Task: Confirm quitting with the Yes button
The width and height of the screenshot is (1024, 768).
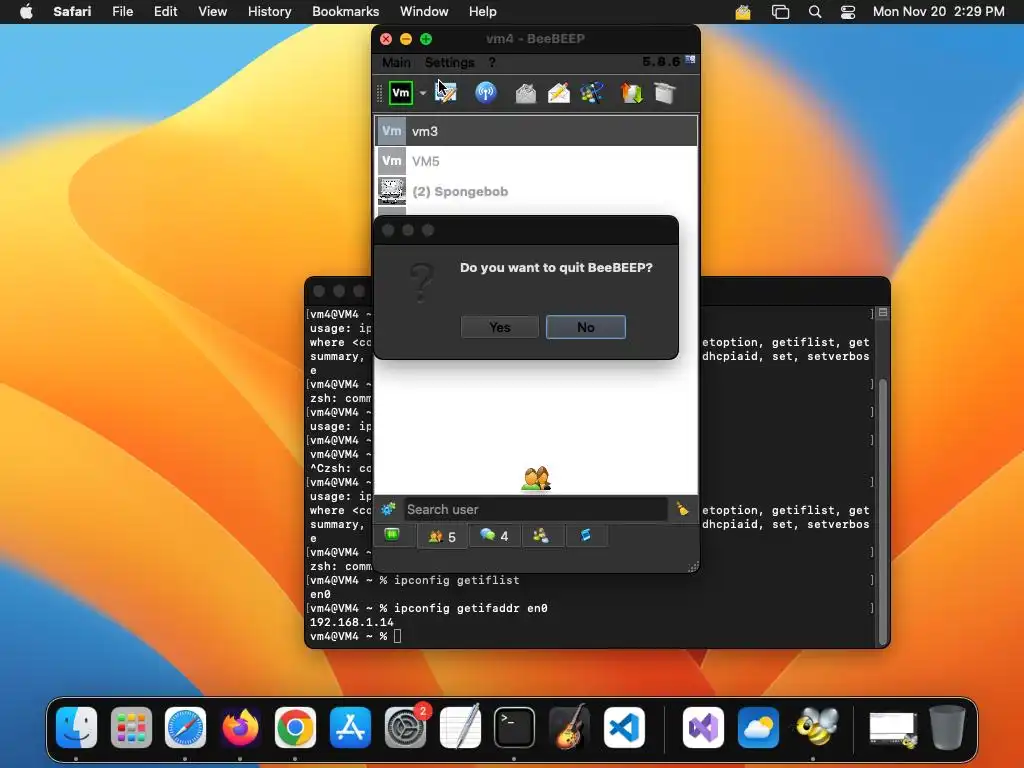Action: tap(500, 327)
